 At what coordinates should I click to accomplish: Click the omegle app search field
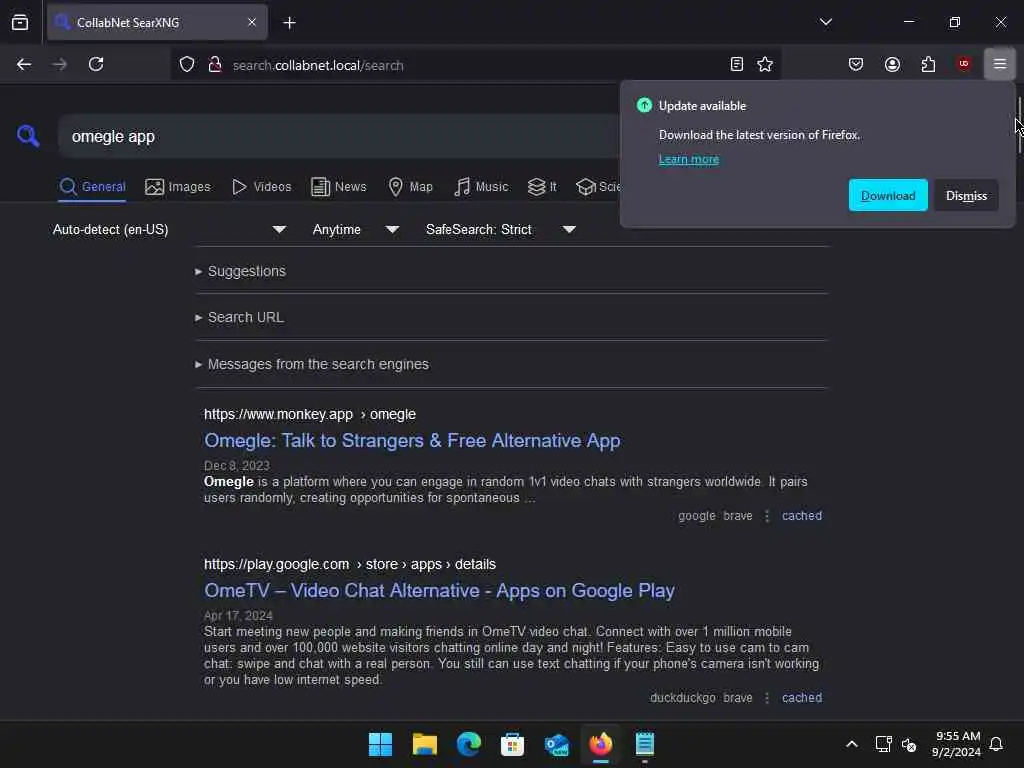pyautogui.click(x=340, y=136)
